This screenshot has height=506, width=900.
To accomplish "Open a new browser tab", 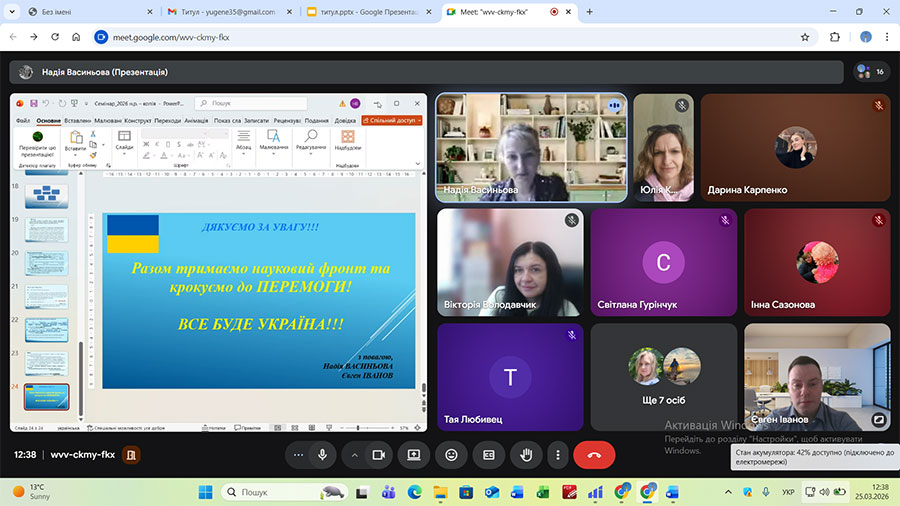I will (x=589, y=11).
